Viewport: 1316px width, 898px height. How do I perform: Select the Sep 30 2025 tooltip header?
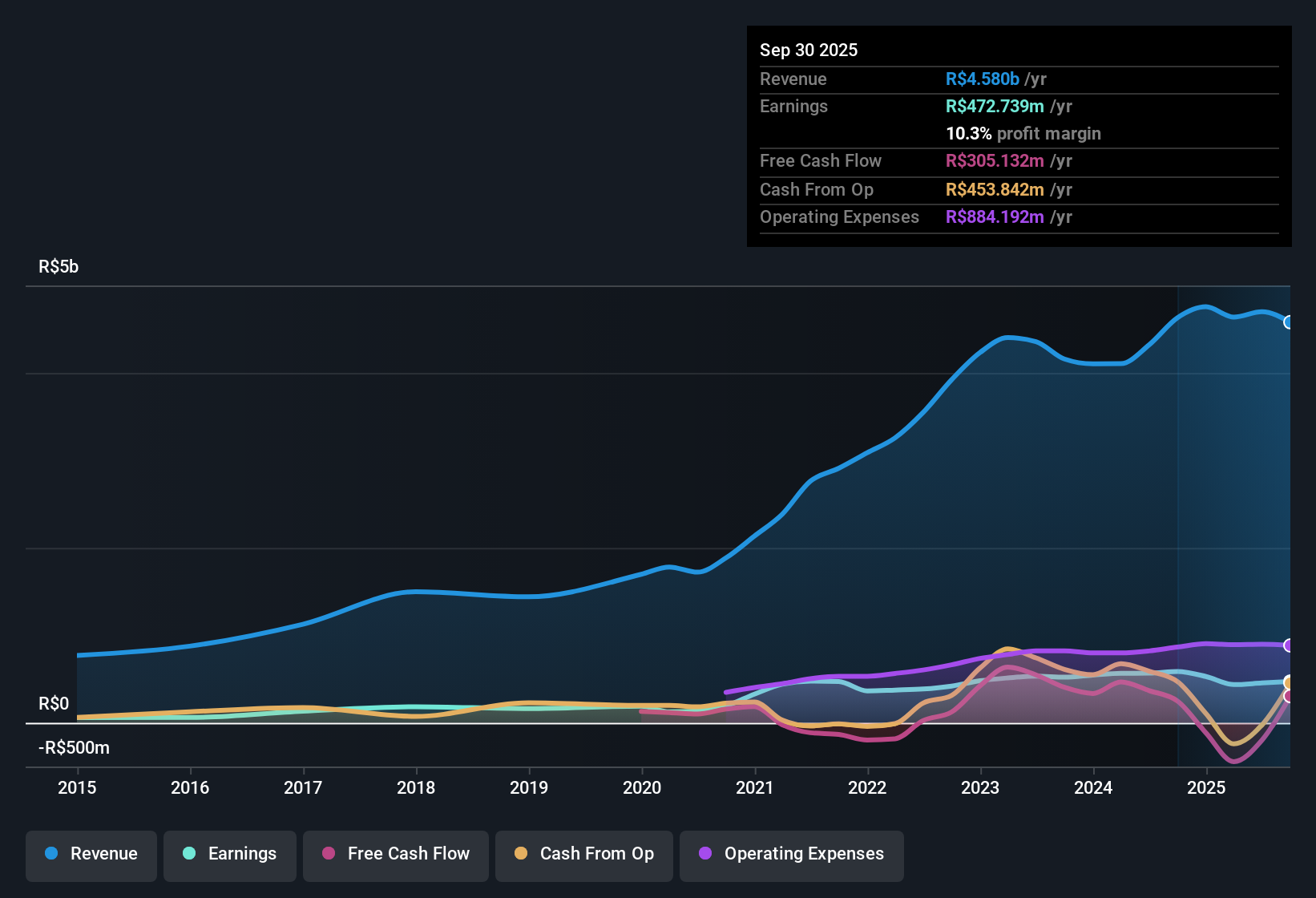pos(809,50)
